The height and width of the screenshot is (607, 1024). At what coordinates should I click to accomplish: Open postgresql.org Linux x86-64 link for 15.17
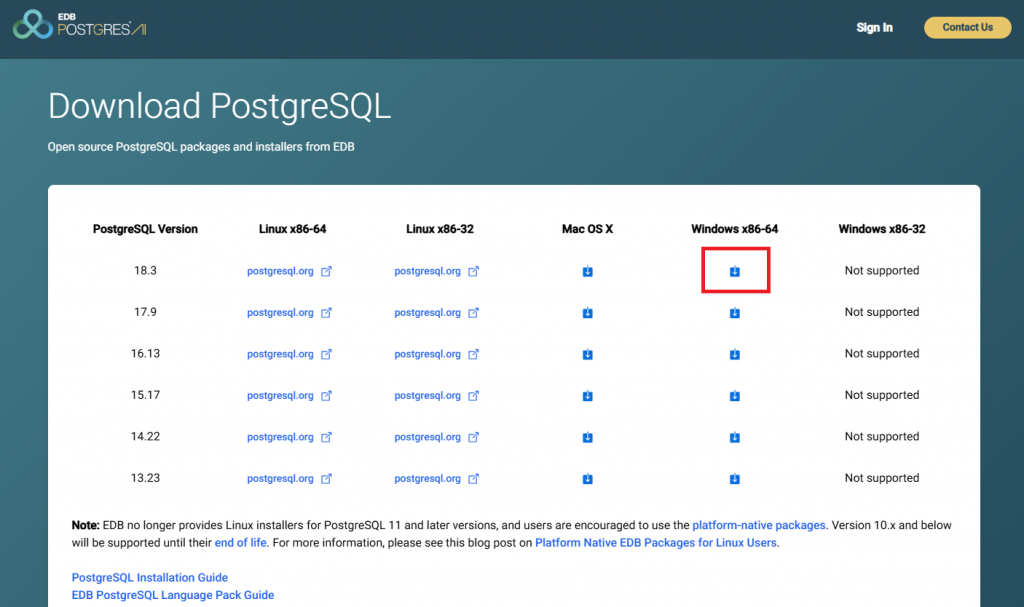[289, 395]
